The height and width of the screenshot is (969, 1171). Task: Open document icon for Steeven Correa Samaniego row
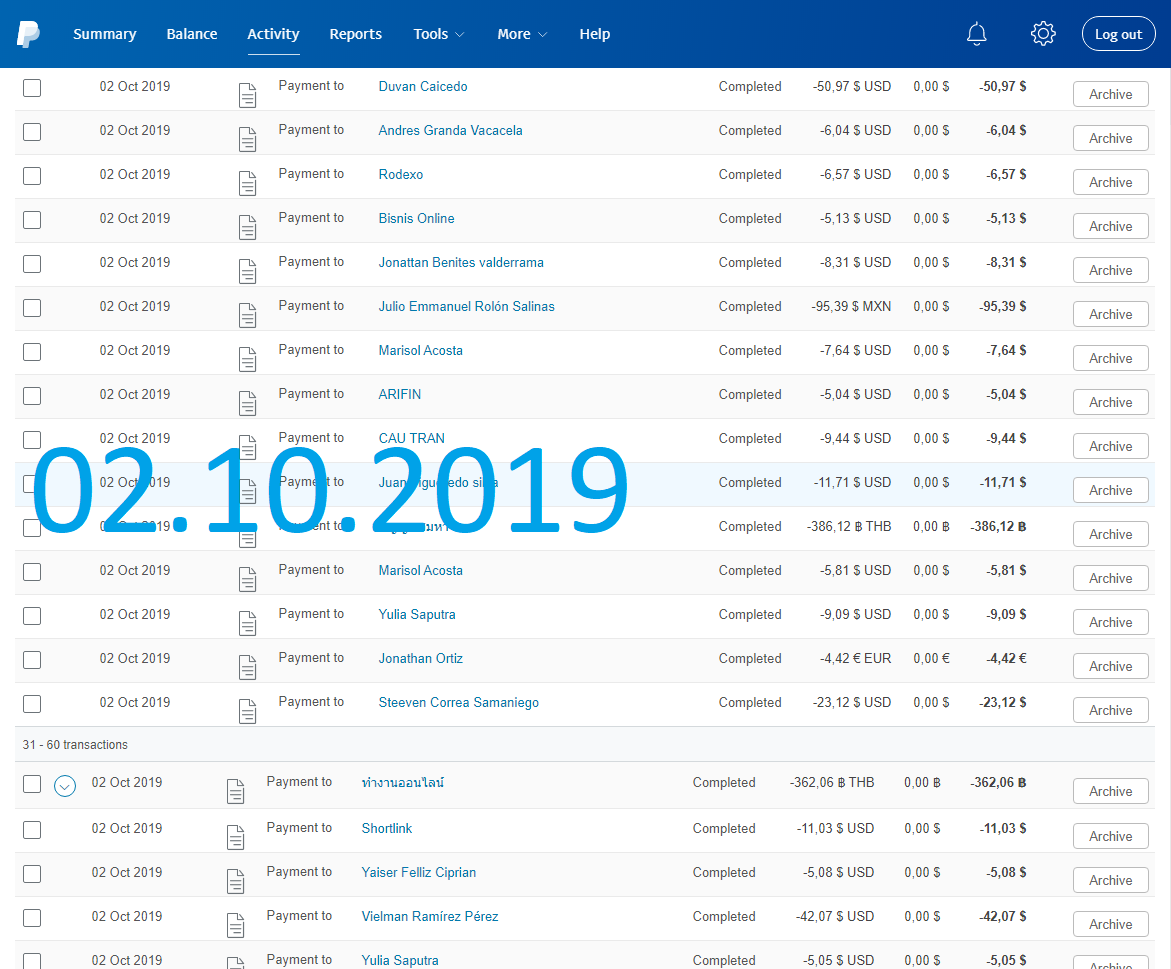pyautogui.click(x=247, y=711)
